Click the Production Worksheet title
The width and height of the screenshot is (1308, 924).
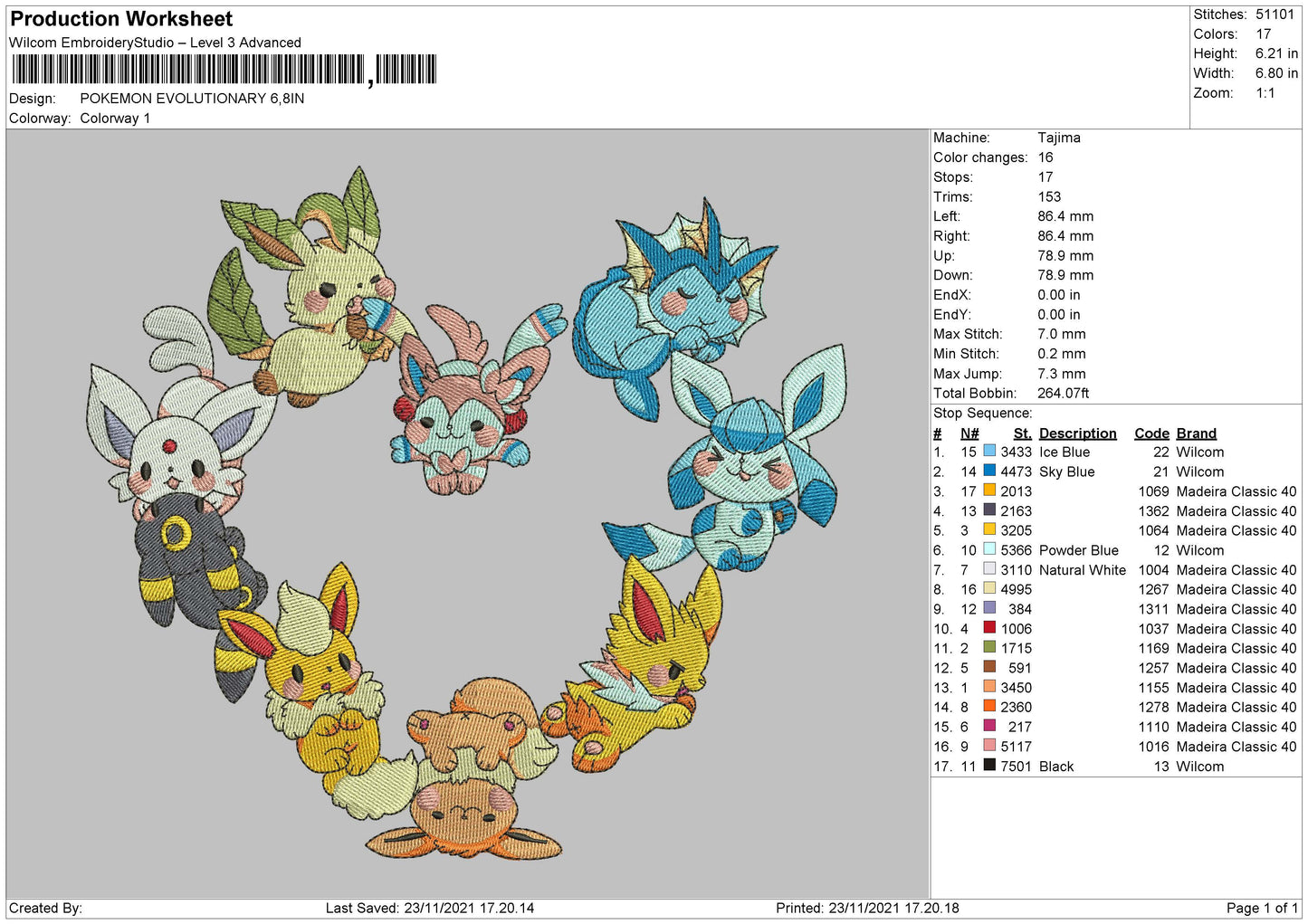click(x=121, y=19)
